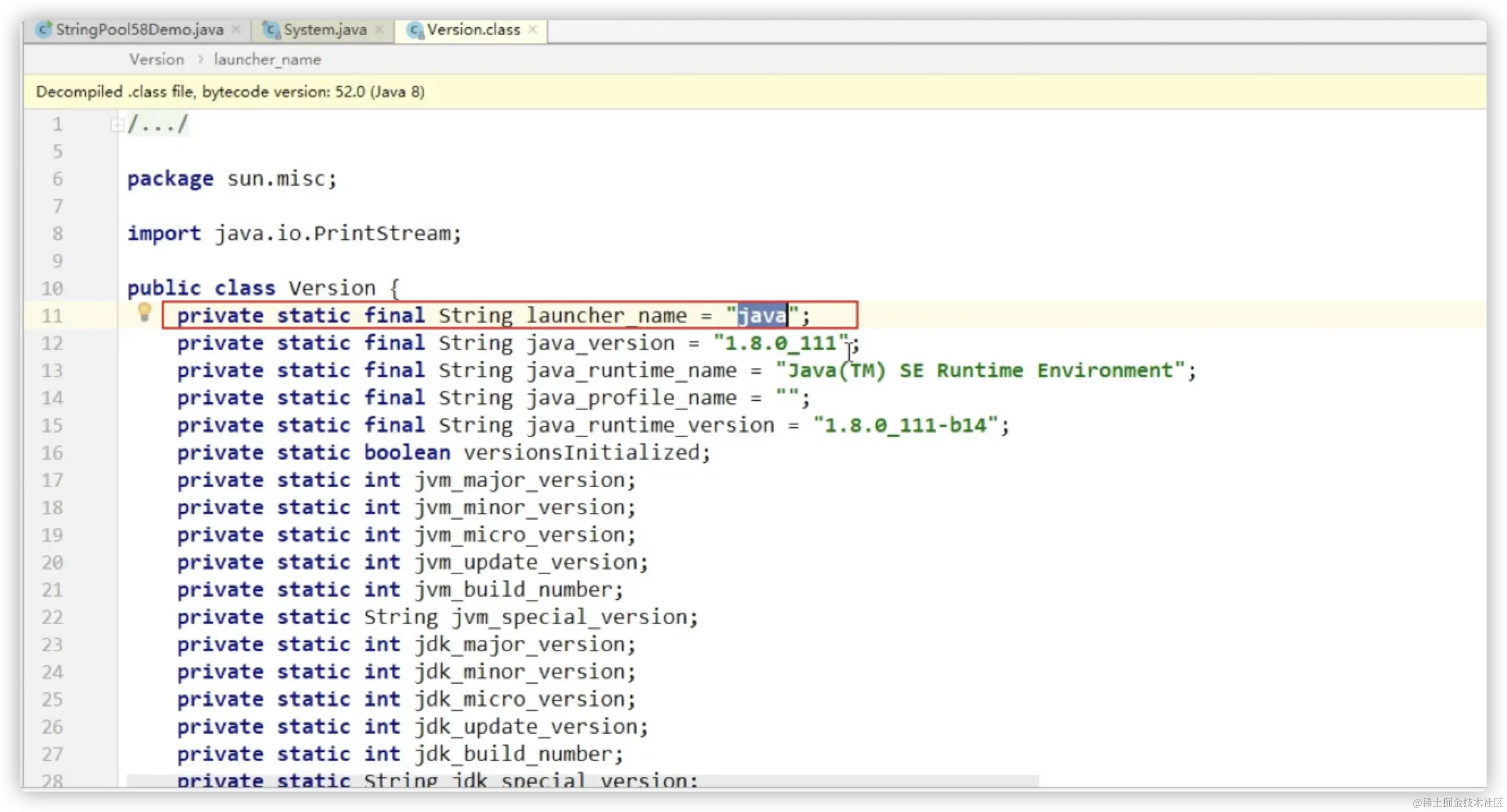The image size is (1507, 812).
Task: Switch to the System.java tab
Action: pyautogui.click(x=325, y=30)
